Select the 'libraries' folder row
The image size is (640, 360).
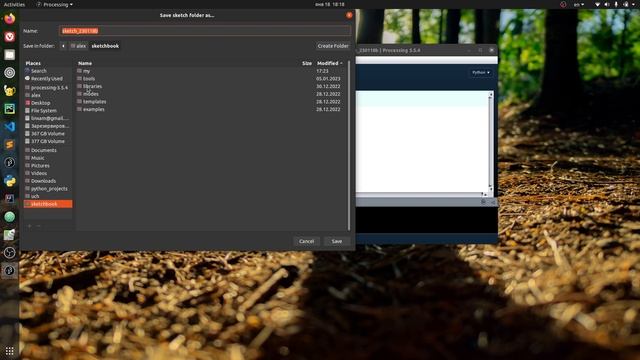coord(211,86)
